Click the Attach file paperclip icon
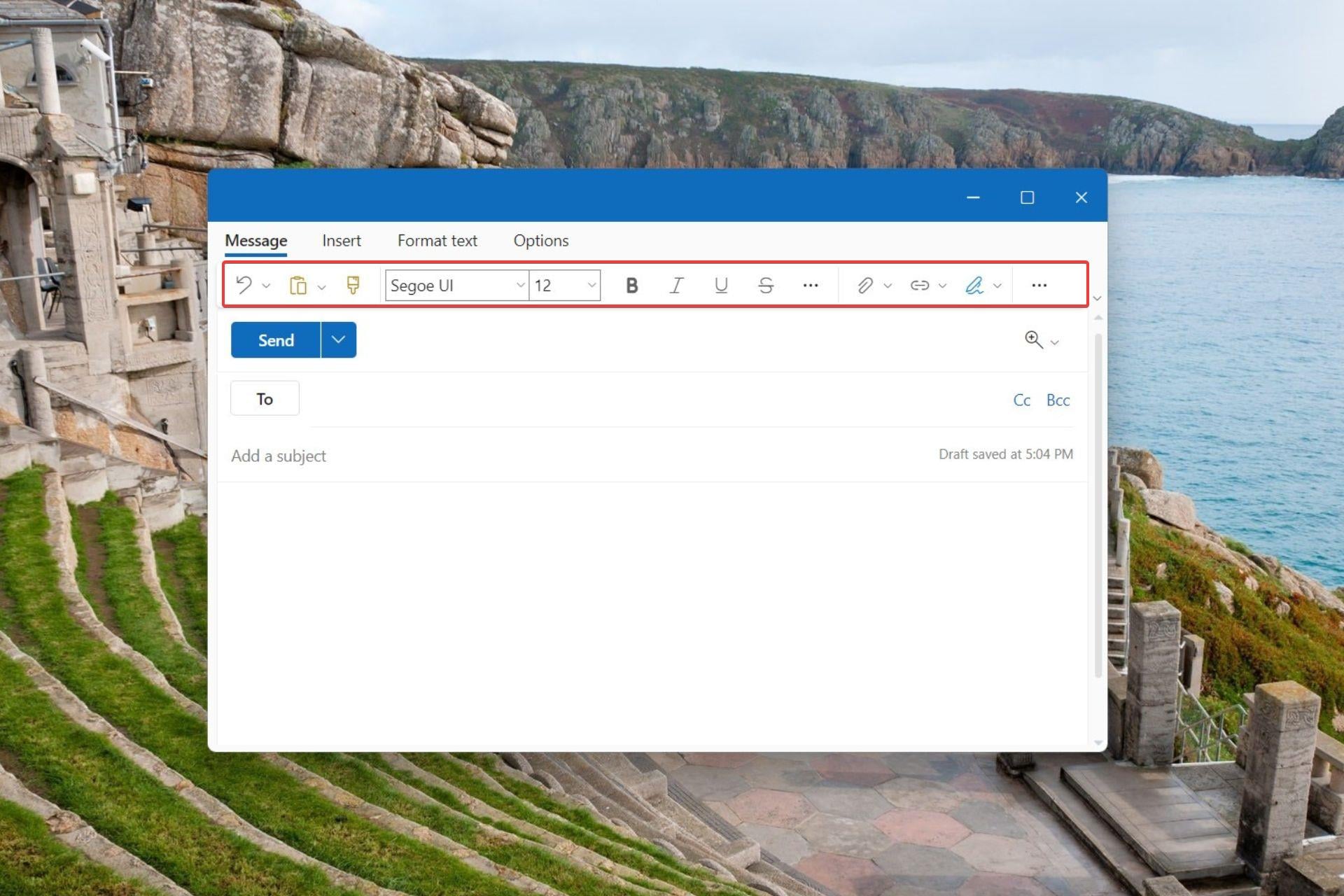 click(x=865, y=285)
